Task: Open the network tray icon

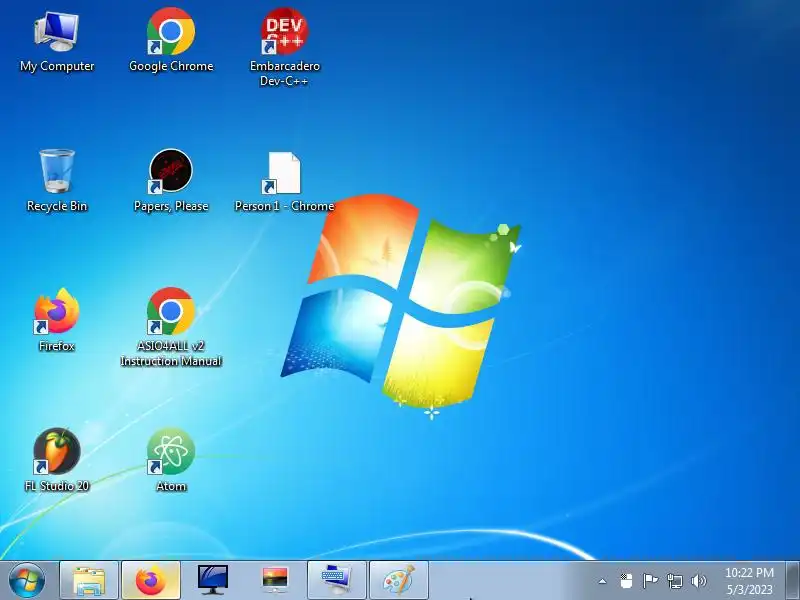Action: pos(674,581)
